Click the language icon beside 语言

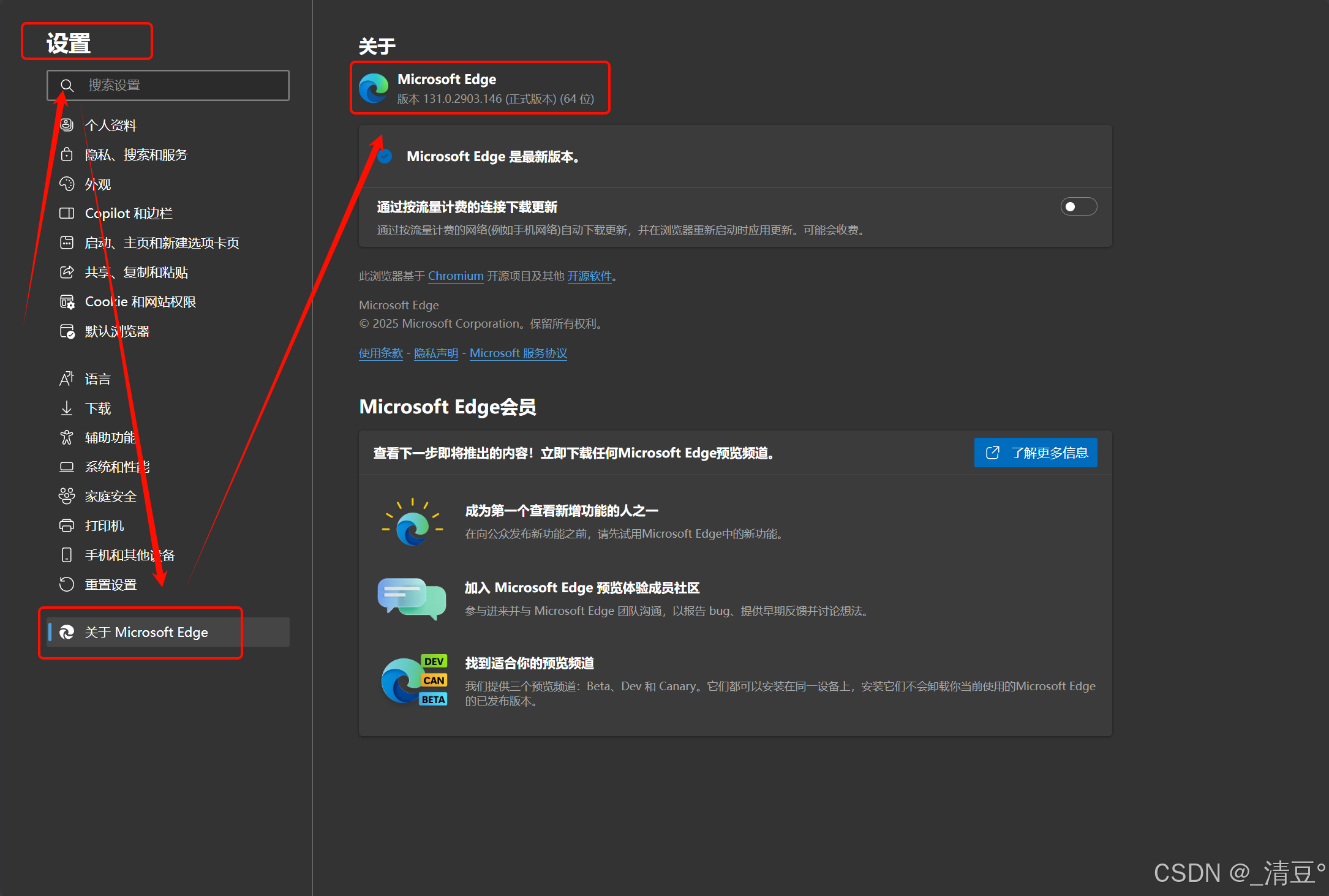pyautogui.click(x=67, y=378)
